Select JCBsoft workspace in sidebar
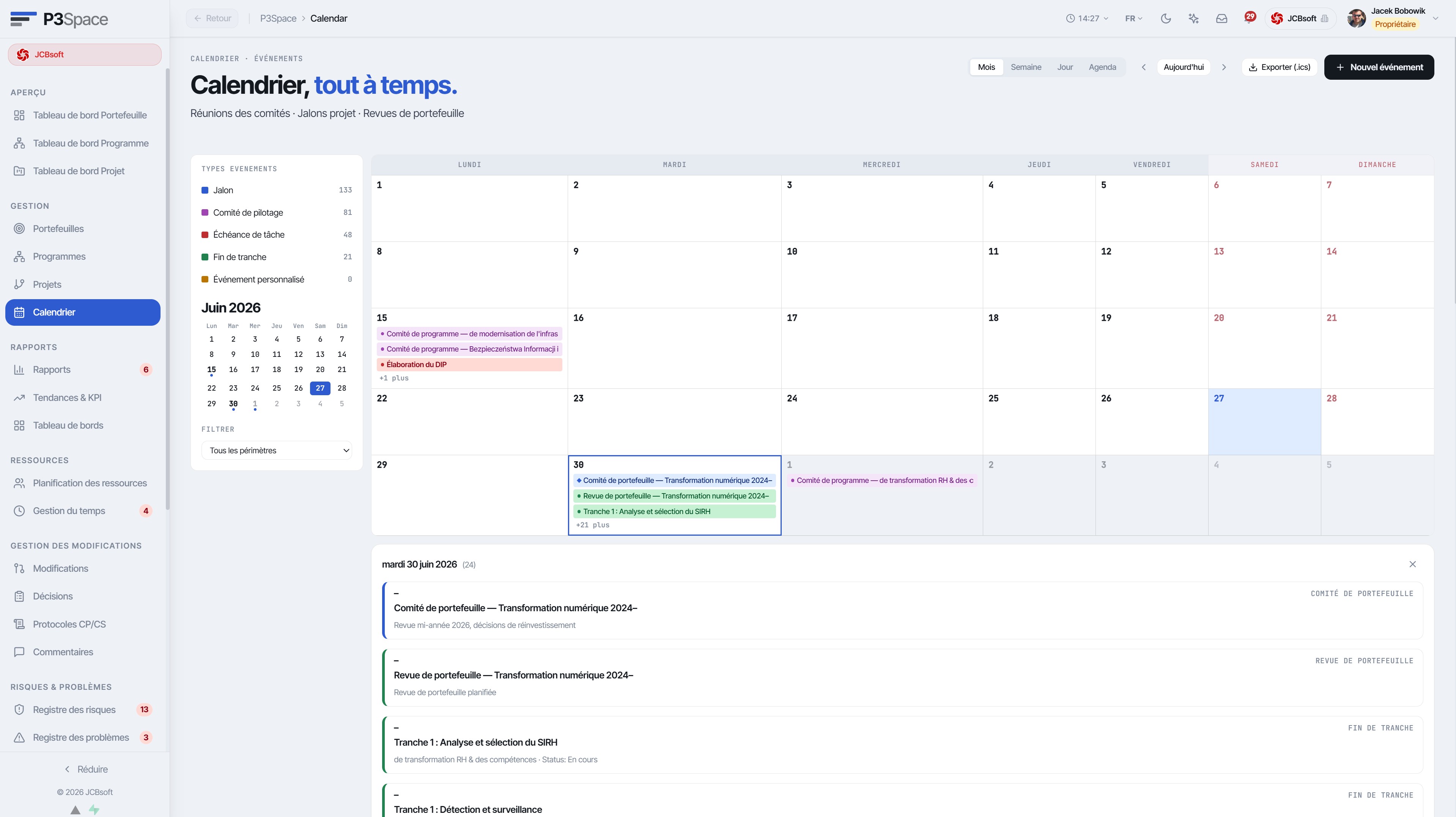1456x817 pixels. (x=85, y=55)
